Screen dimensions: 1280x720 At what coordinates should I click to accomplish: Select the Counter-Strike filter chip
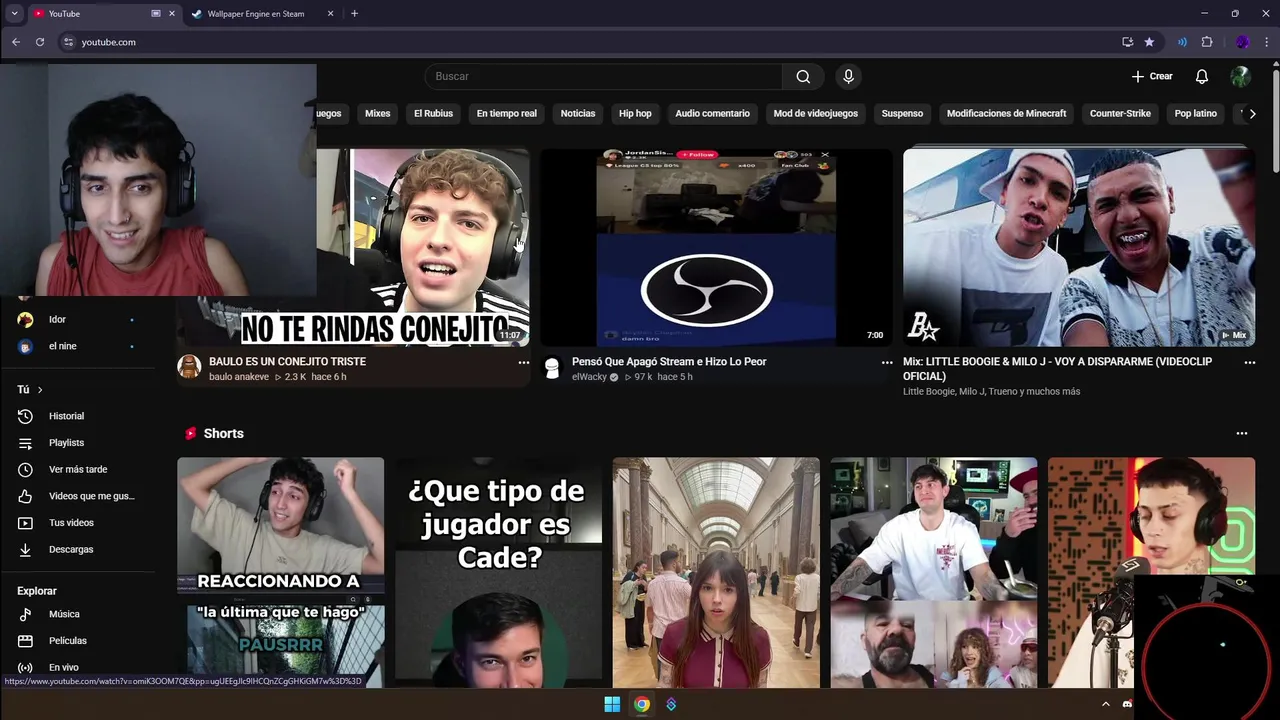[x=1120, y=114]
